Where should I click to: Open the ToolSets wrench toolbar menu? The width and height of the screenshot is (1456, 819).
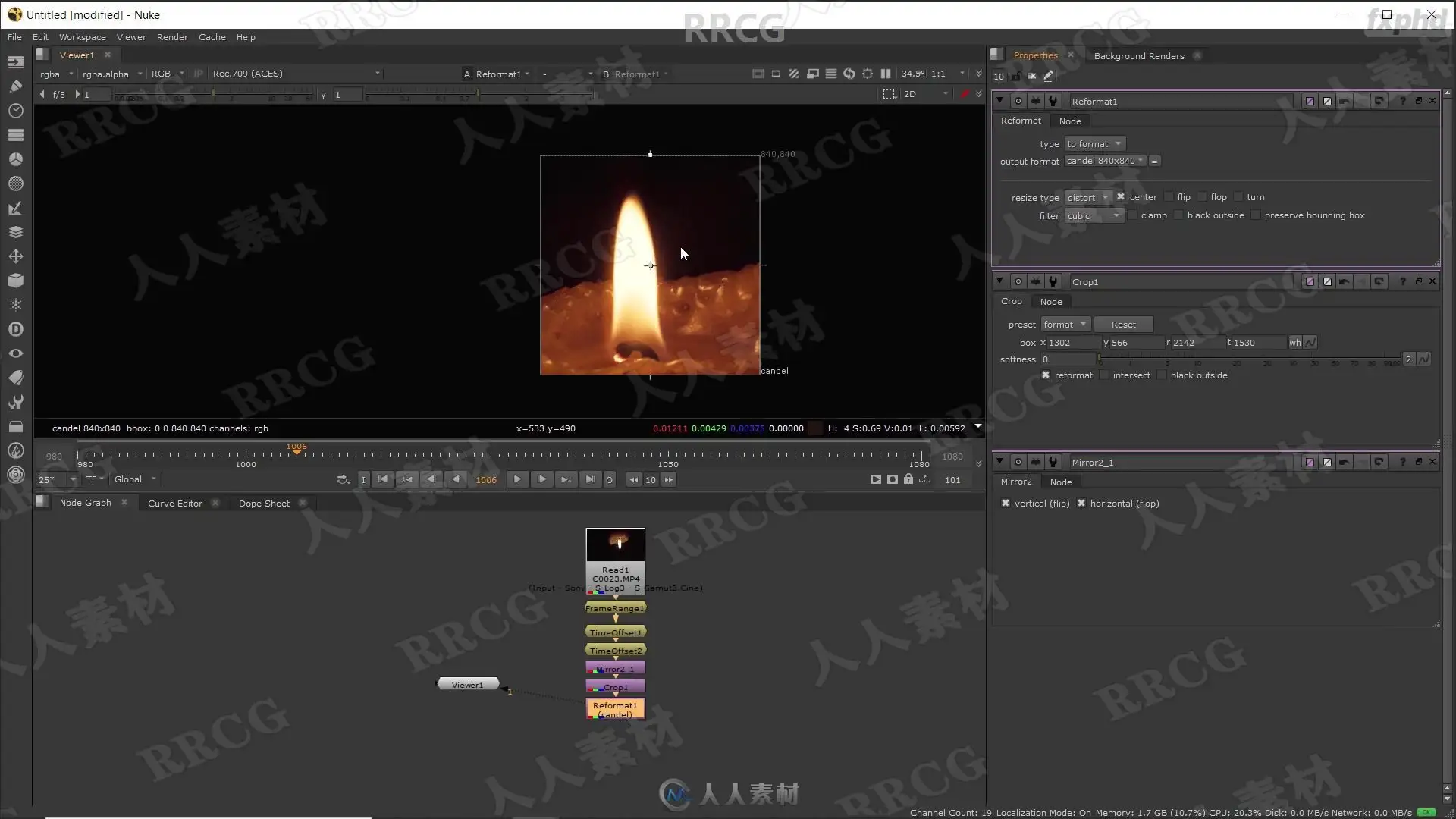(15, 402)
